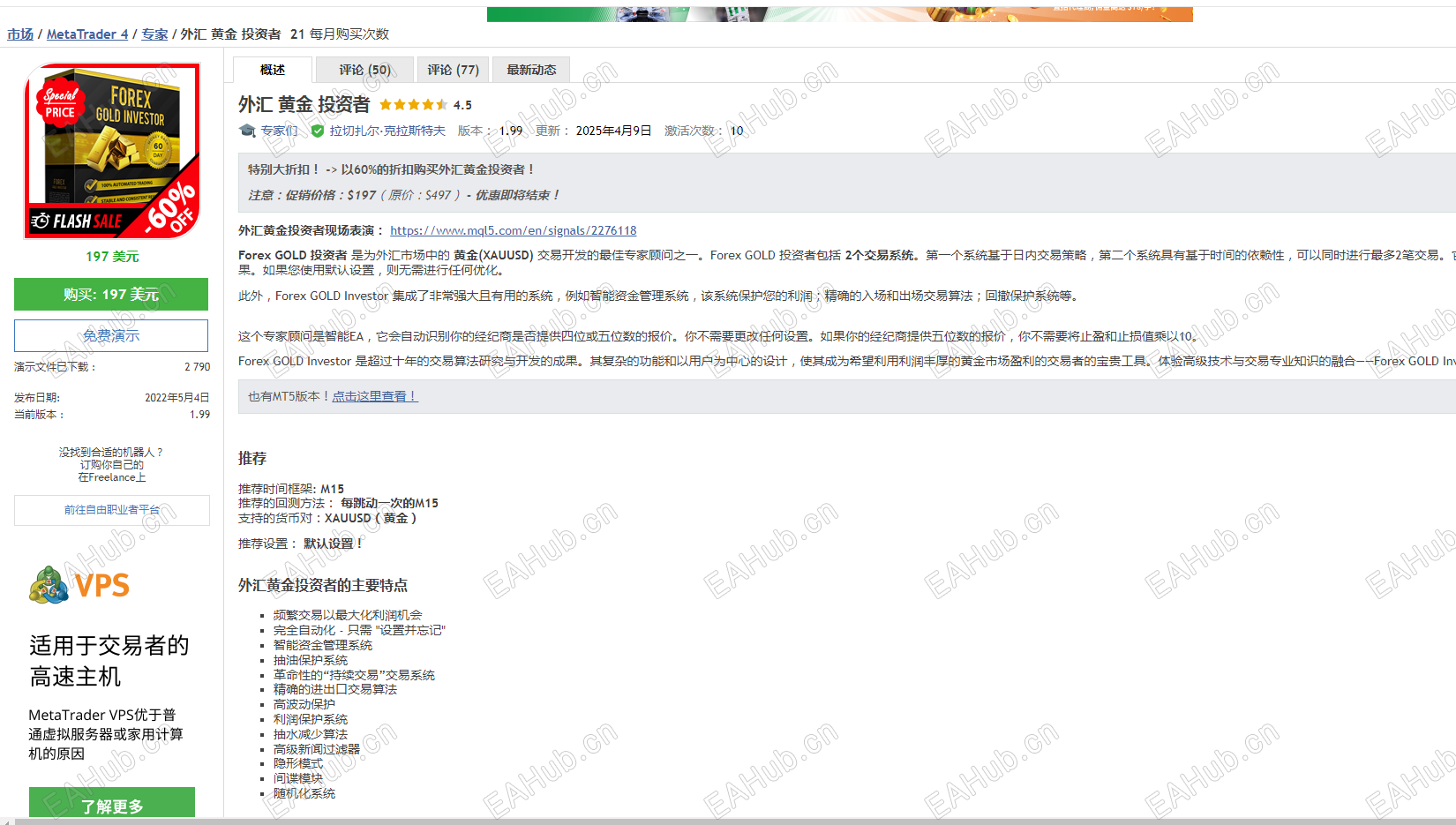Open author 拉切扎尔·克拉斯特夫 profile link
1456x825 pixels.
(387, 131)
